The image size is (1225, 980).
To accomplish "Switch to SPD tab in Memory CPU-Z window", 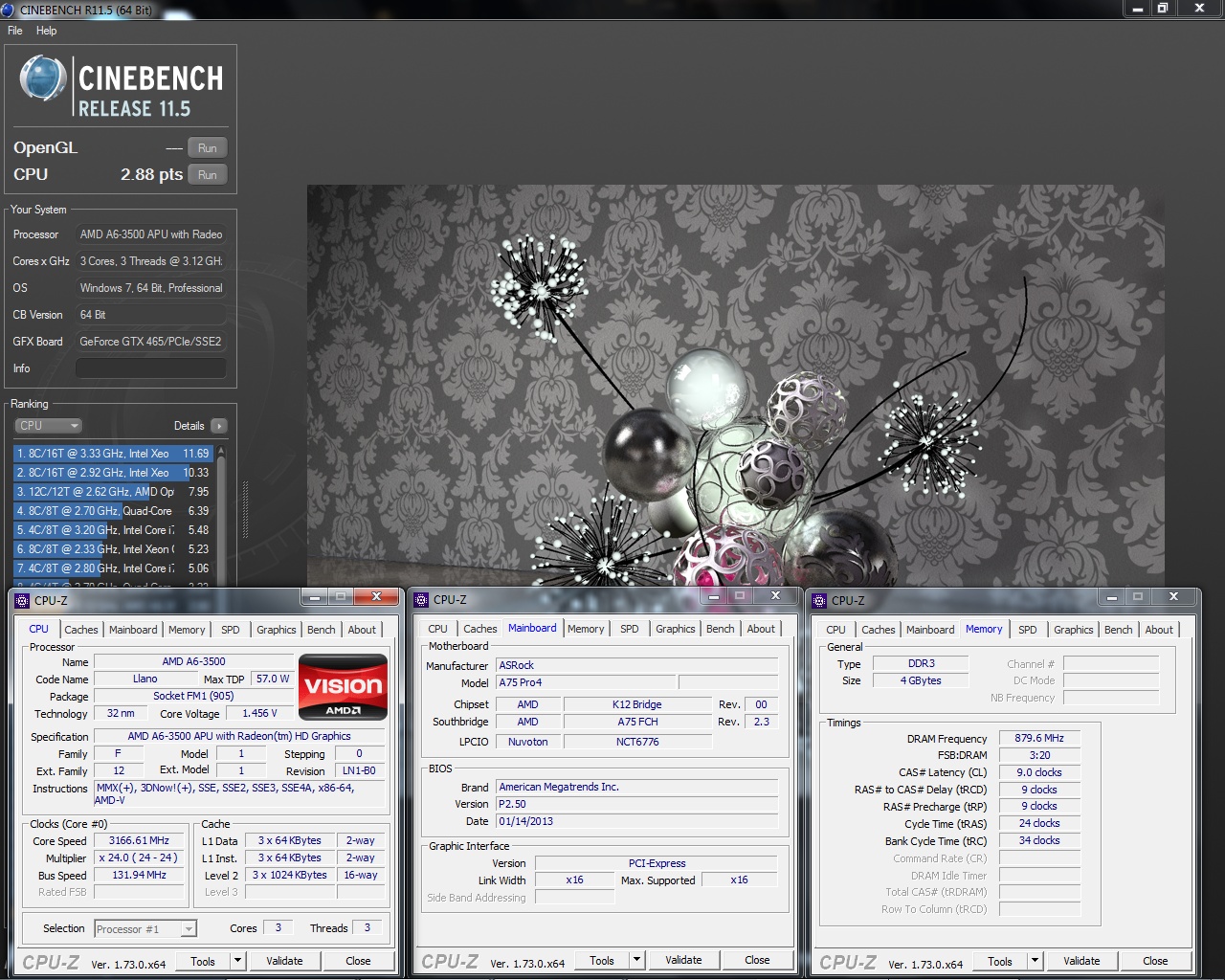I will (x=1028, y=630).
